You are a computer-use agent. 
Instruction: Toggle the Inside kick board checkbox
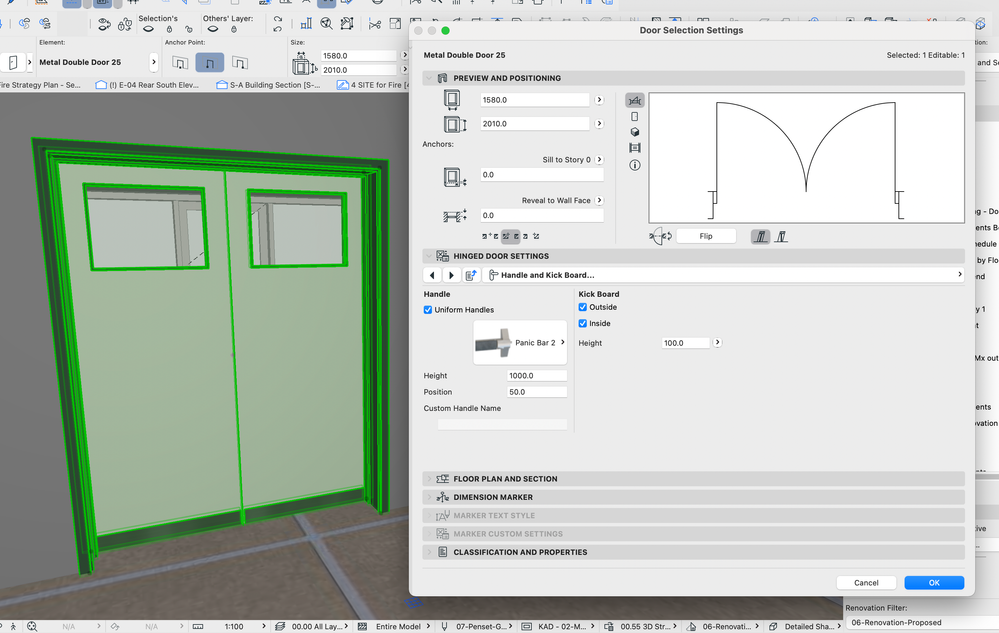click(x=583, y=323)
